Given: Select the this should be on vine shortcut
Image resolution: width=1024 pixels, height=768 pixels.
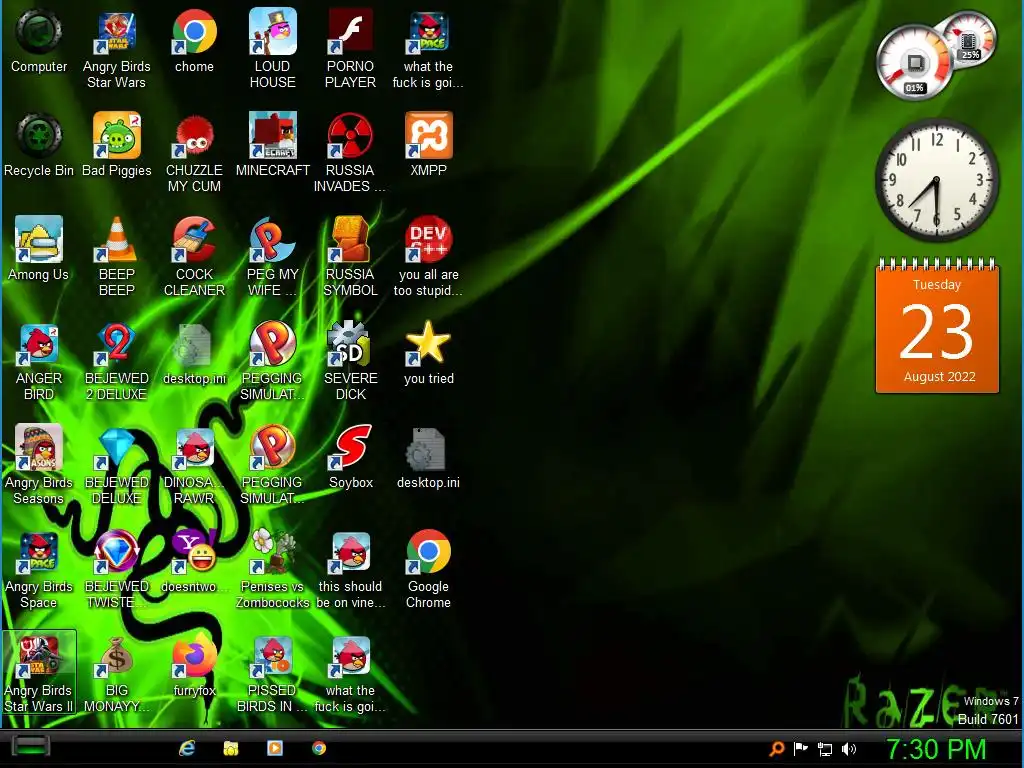Looking at the screenshot, I should pos(350,569).
